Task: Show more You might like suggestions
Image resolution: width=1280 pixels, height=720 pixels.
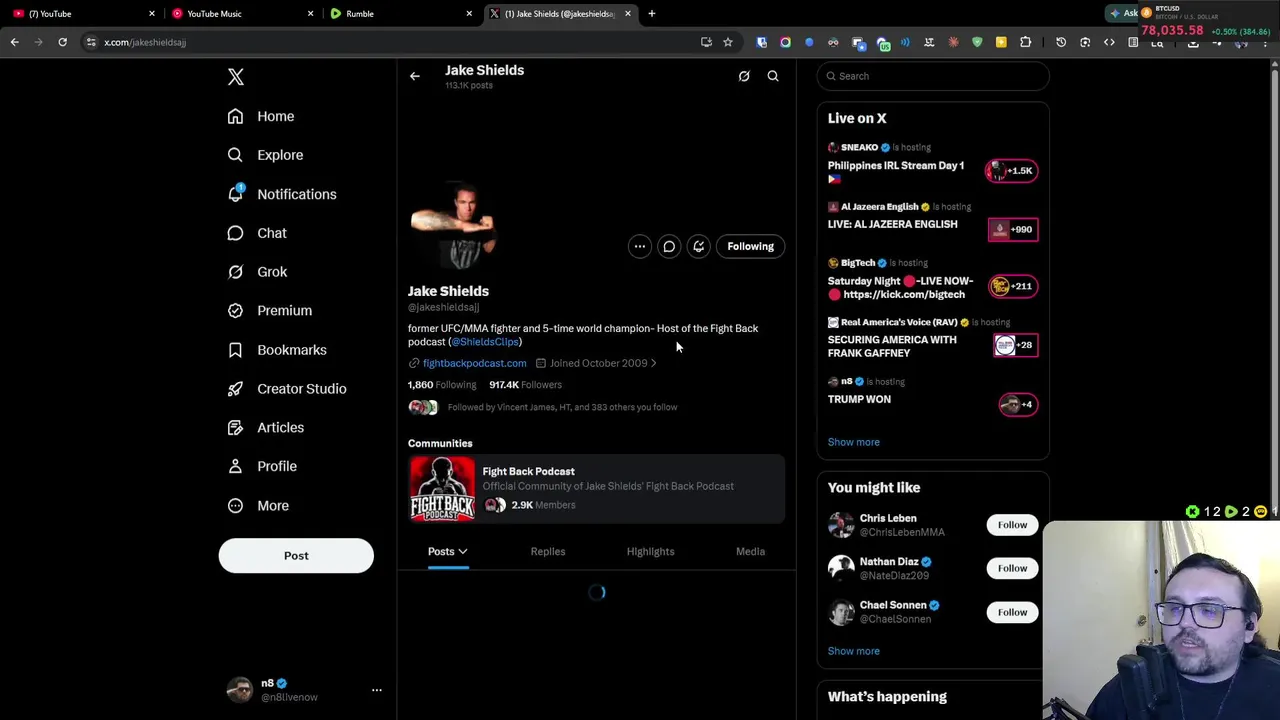Action: pos(853,651)
